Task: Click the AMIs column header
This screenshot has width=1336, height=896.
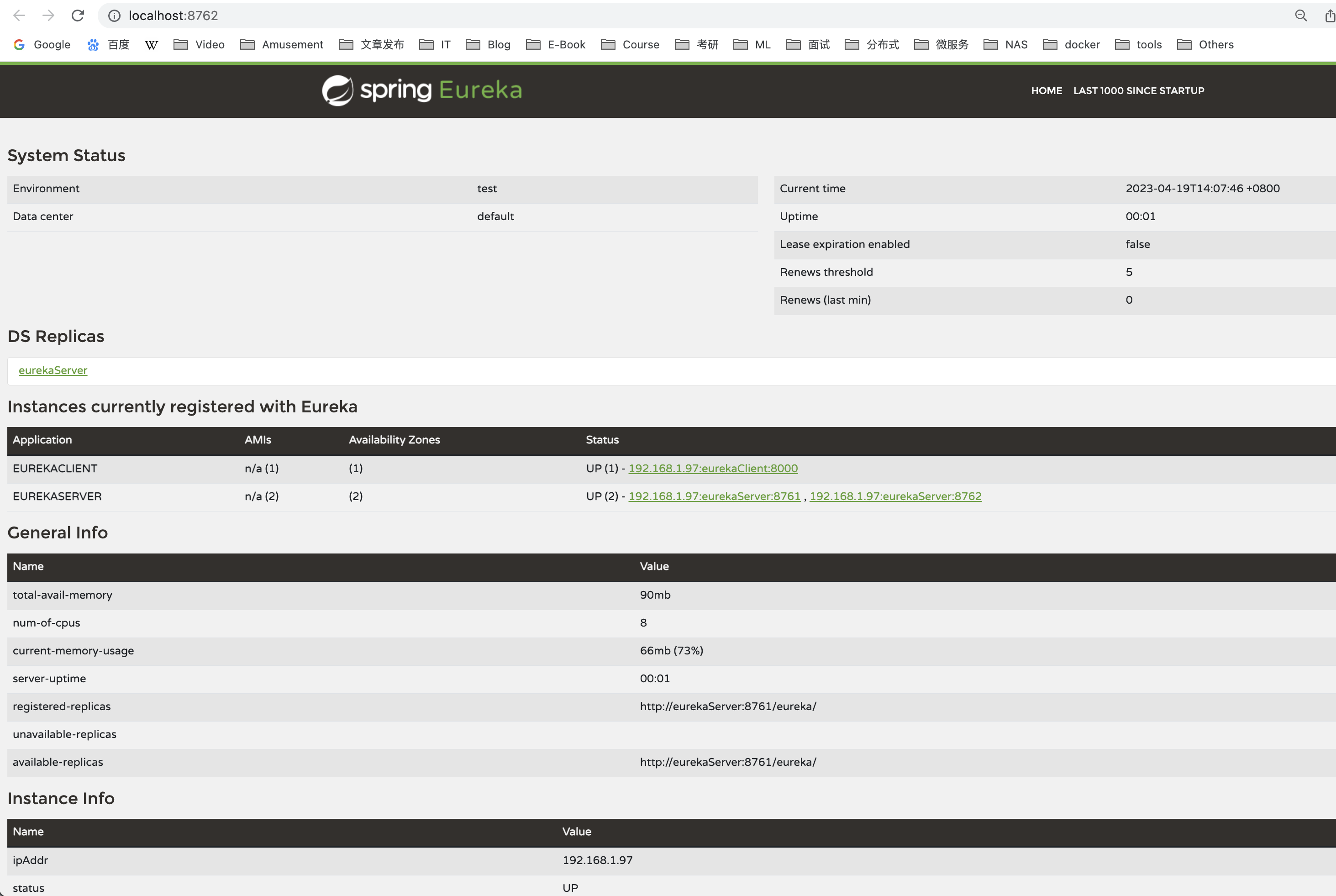Action: pos(258,440)
